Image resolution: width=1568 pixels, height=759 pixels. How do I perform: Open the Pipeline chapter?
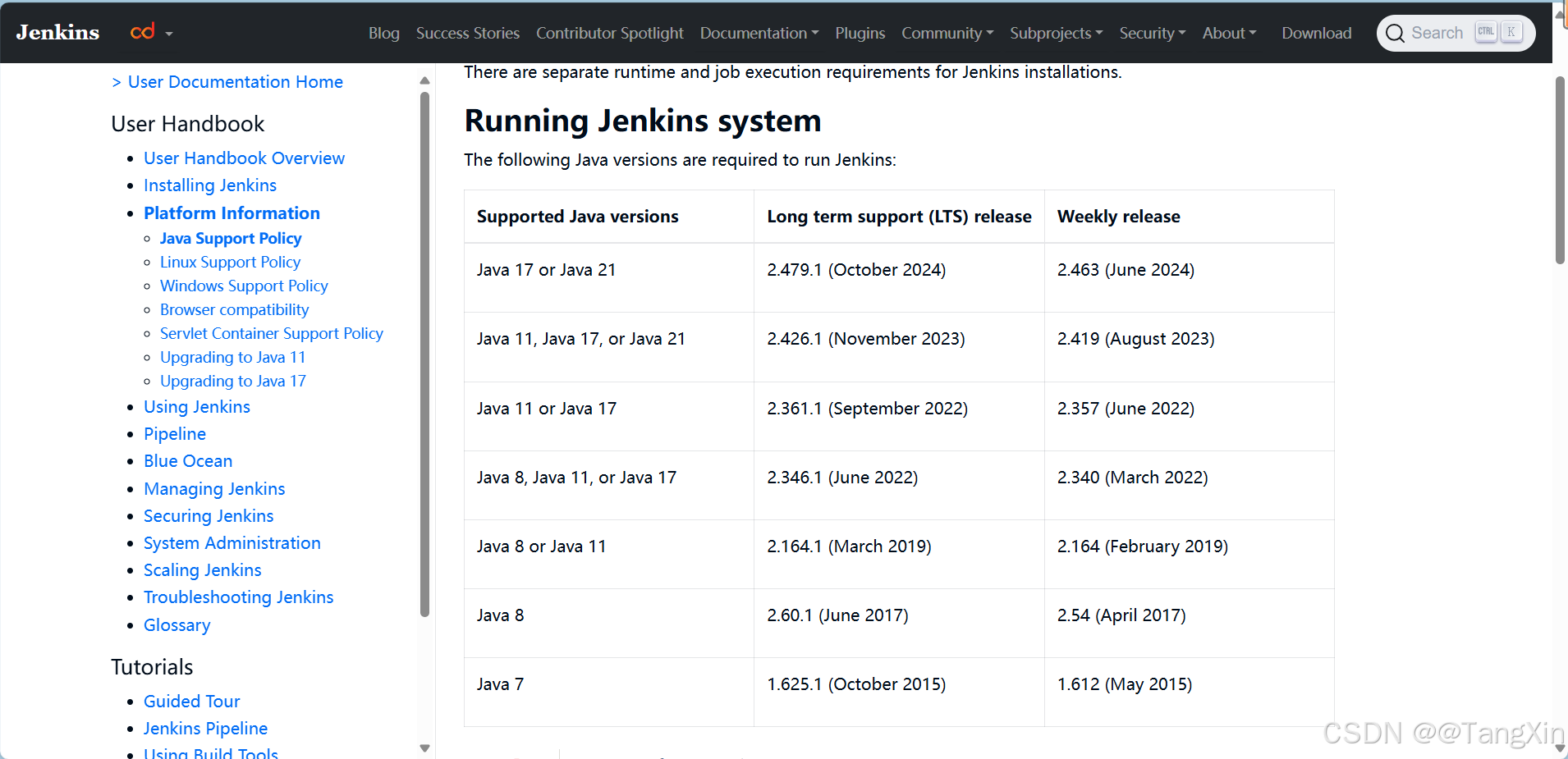[x=175, y=434]
